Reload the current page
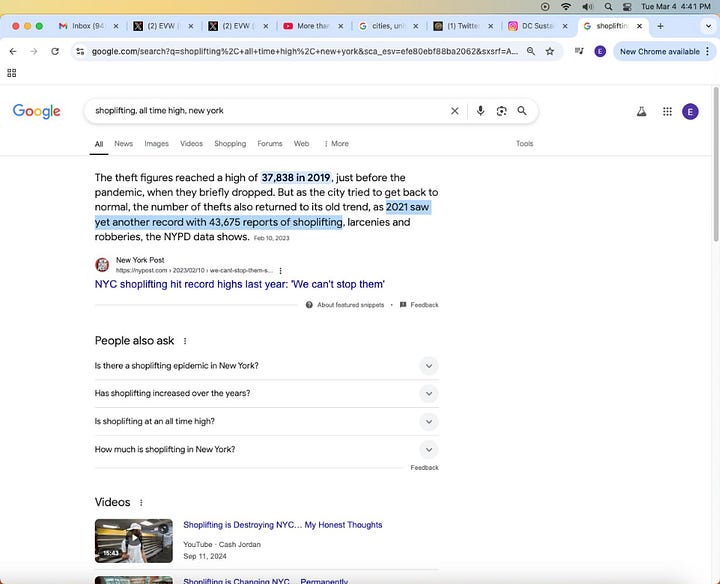This screenshot has height=584, width=720. coord(55,51)
